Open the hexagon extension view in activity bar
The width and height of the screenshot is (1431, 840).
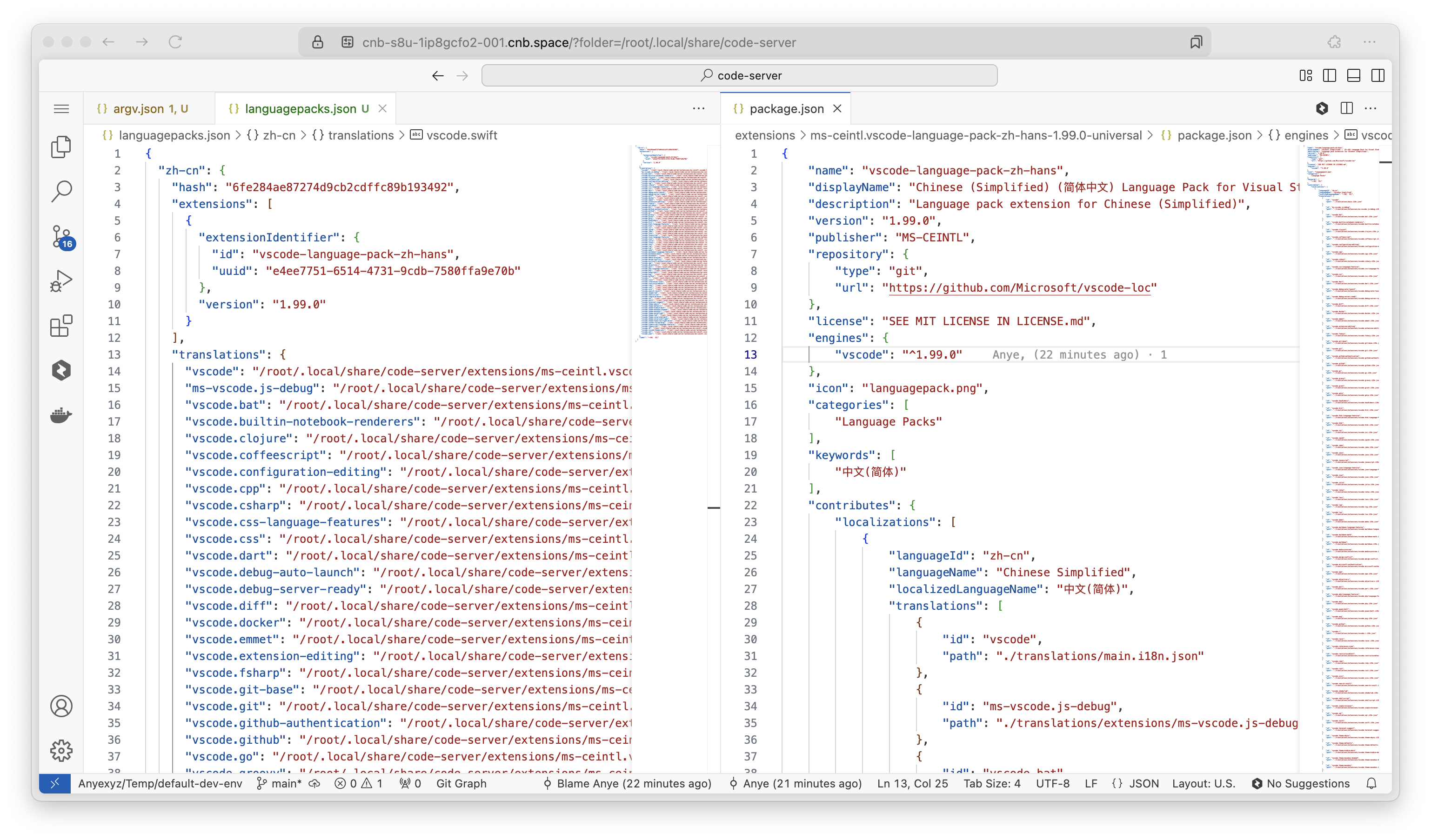coord(61,371)
